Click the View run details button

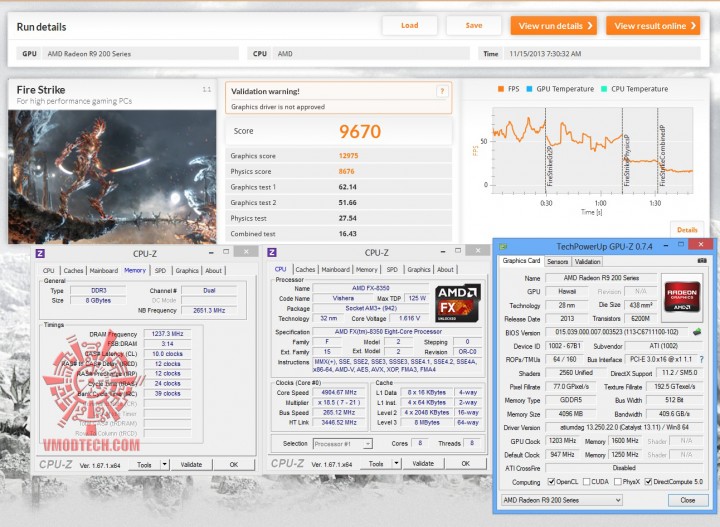(554, 26)
